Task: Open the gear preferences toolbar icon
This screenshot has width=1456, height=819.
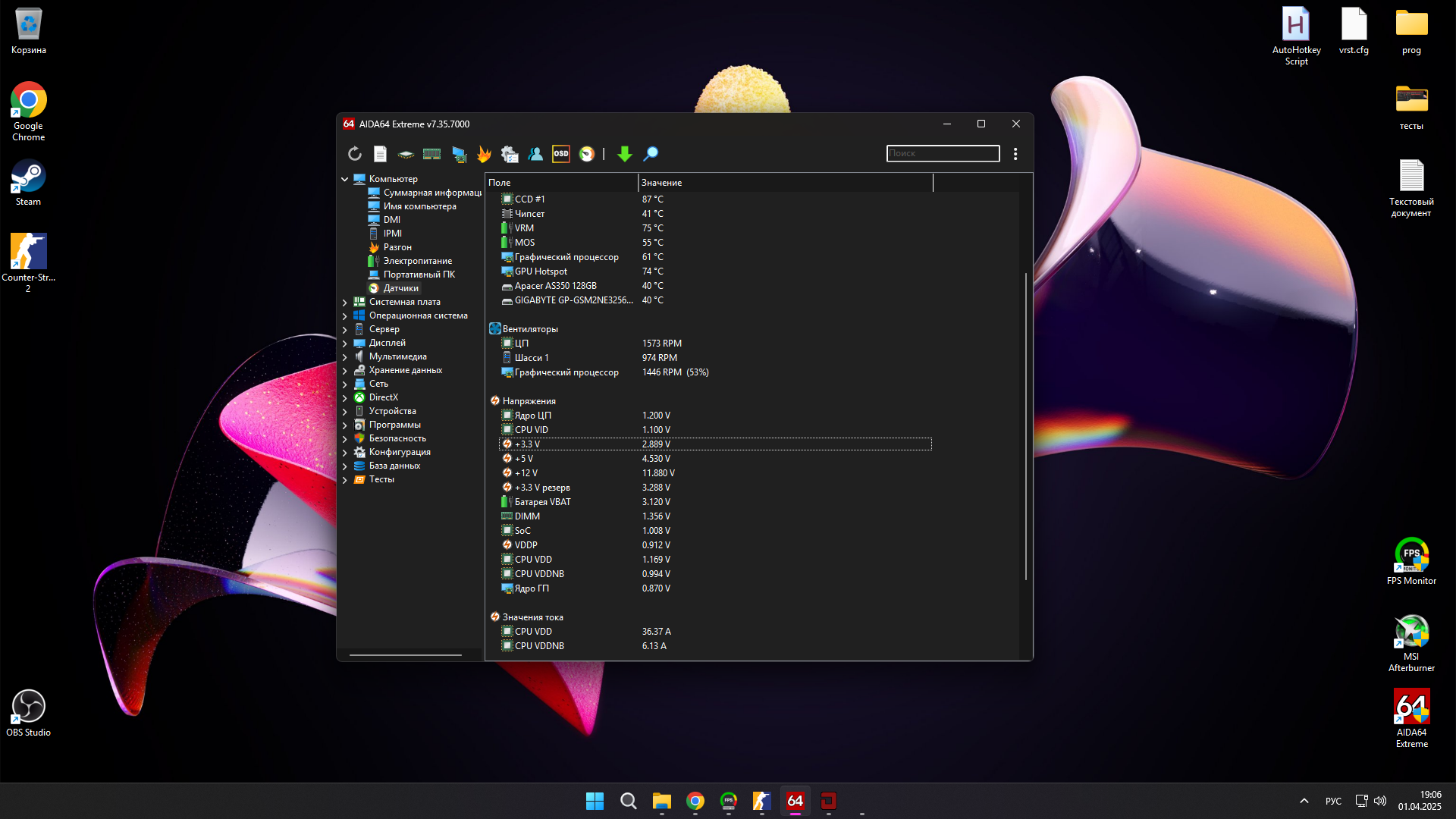Action: tap(510, 154)
